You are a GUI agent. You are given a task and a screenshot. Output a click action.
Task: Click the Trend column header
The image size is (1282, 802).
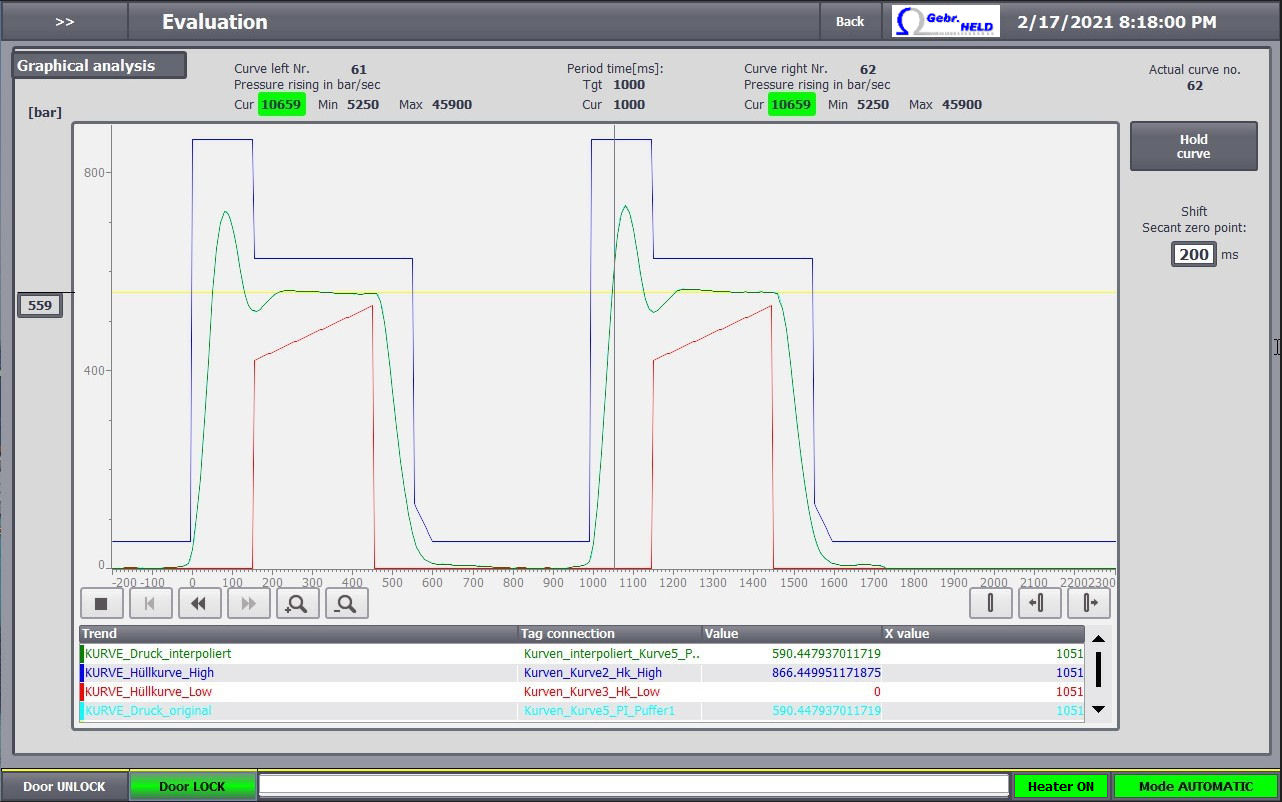[298, 634]
